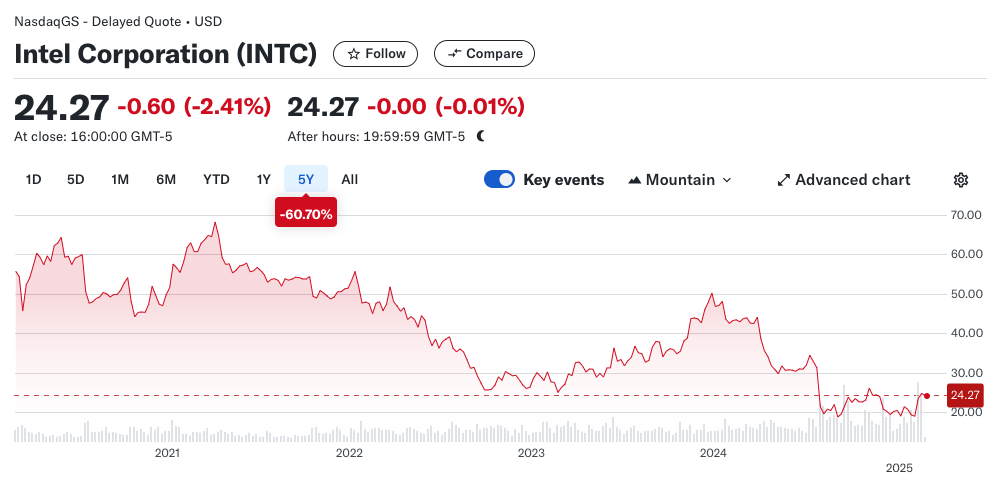Click the 24.27 current price marker on chart
Viewport: 995px width, 481px height.
pos(963,396)
